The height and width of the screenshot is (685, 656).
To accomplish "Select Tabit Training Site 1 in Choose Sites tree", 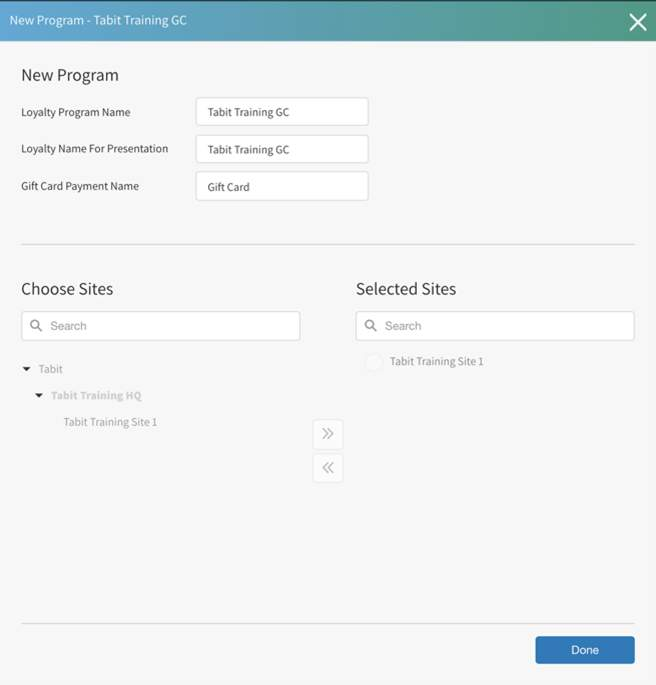I will [110, 422].
